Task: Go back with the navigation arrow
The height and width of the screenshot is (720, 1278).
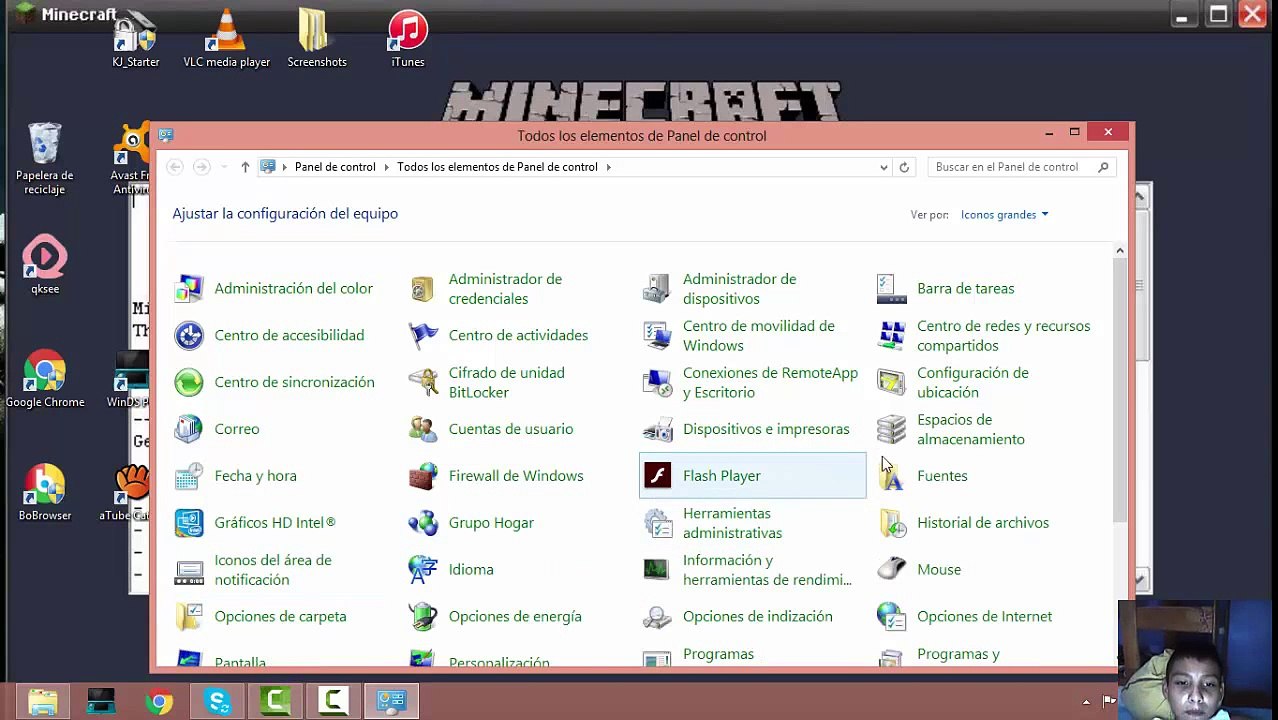Action: coord(175,167)
